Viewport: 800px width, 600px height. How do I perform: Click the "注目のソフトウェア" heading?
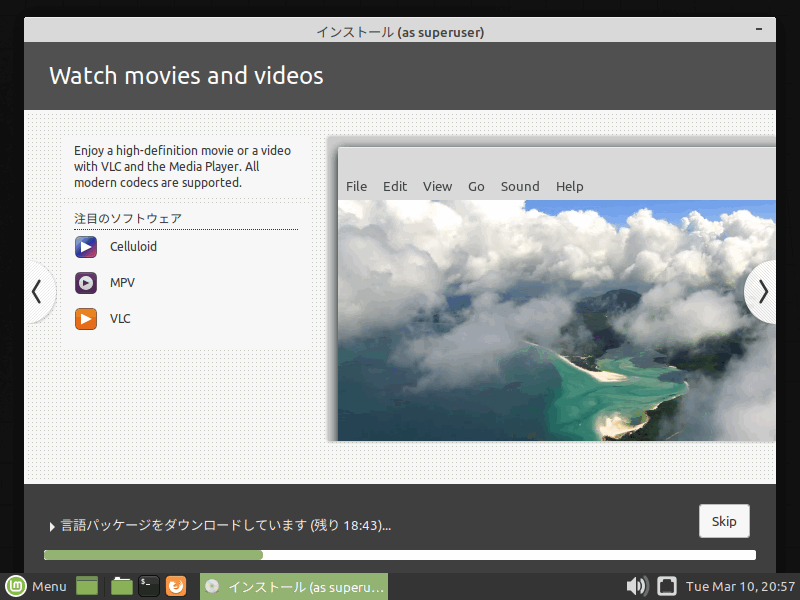coord(128,218)
